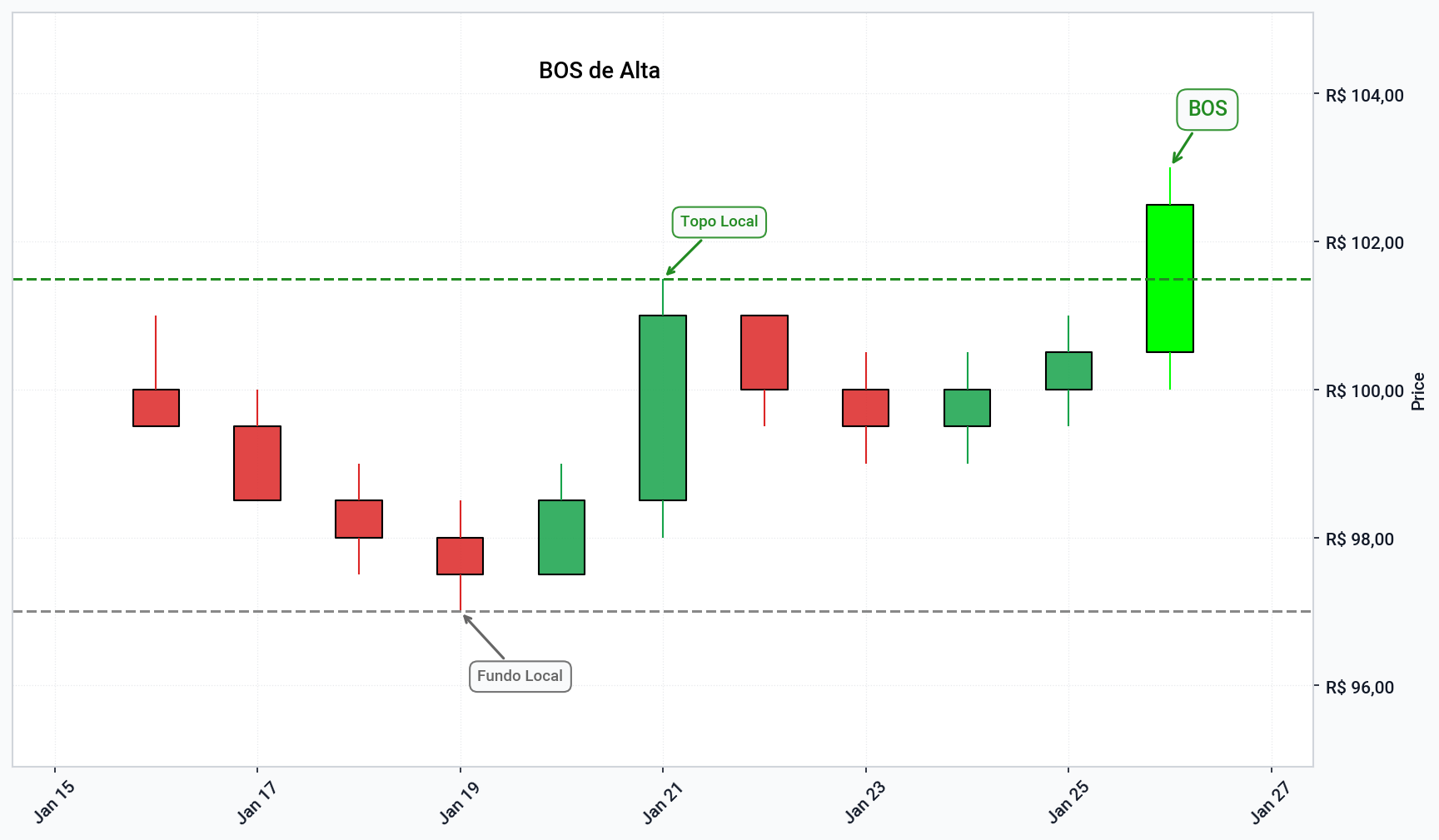Click the red candle above Jan 17

pos(257,463)
